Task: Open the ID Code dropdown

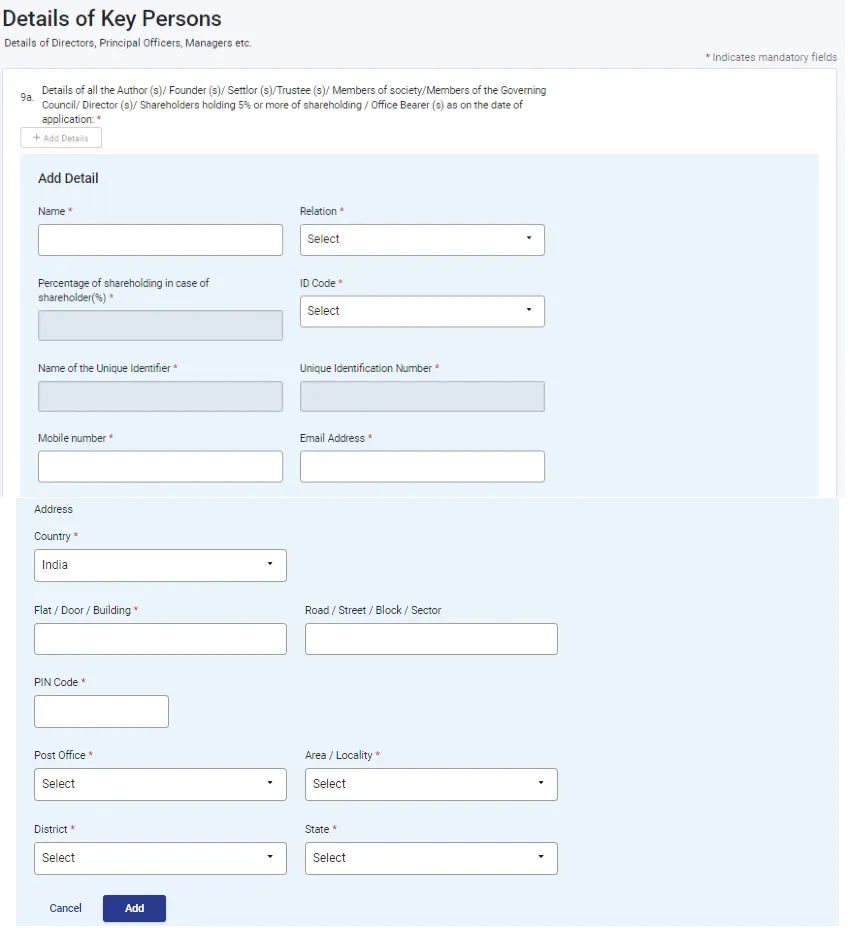Action: click(422, 311)
